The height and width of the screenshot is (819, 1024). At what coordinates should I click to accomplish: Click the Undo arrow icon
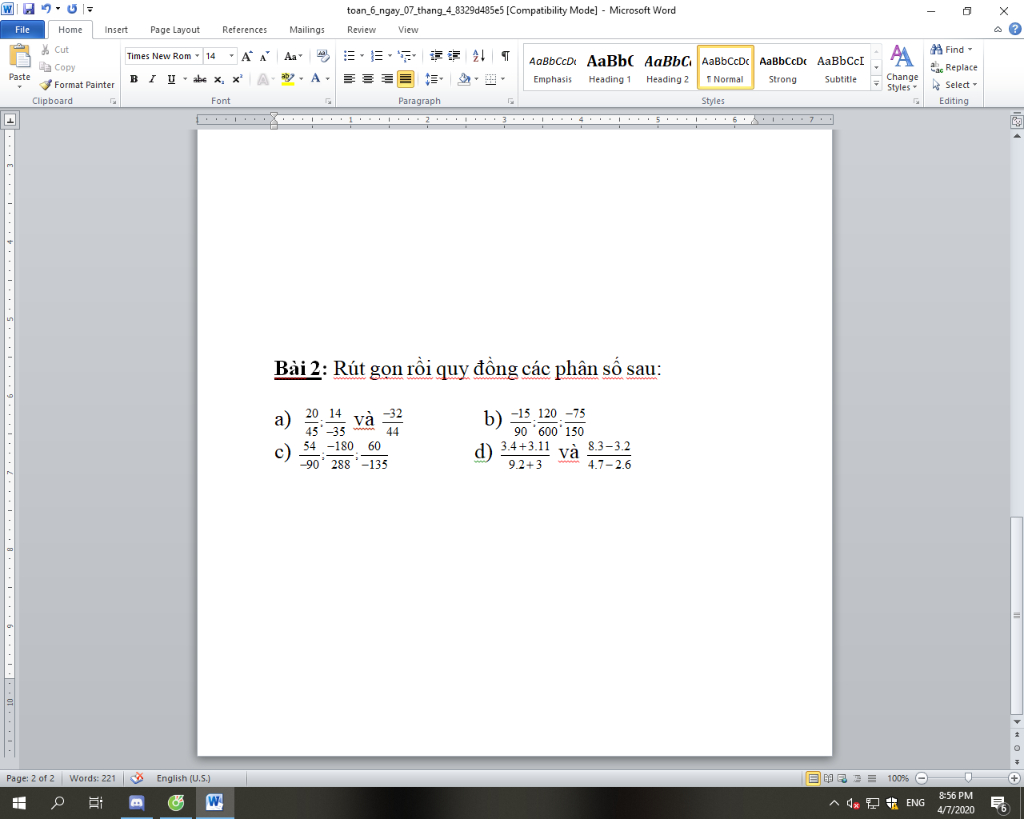click(46, 9)
